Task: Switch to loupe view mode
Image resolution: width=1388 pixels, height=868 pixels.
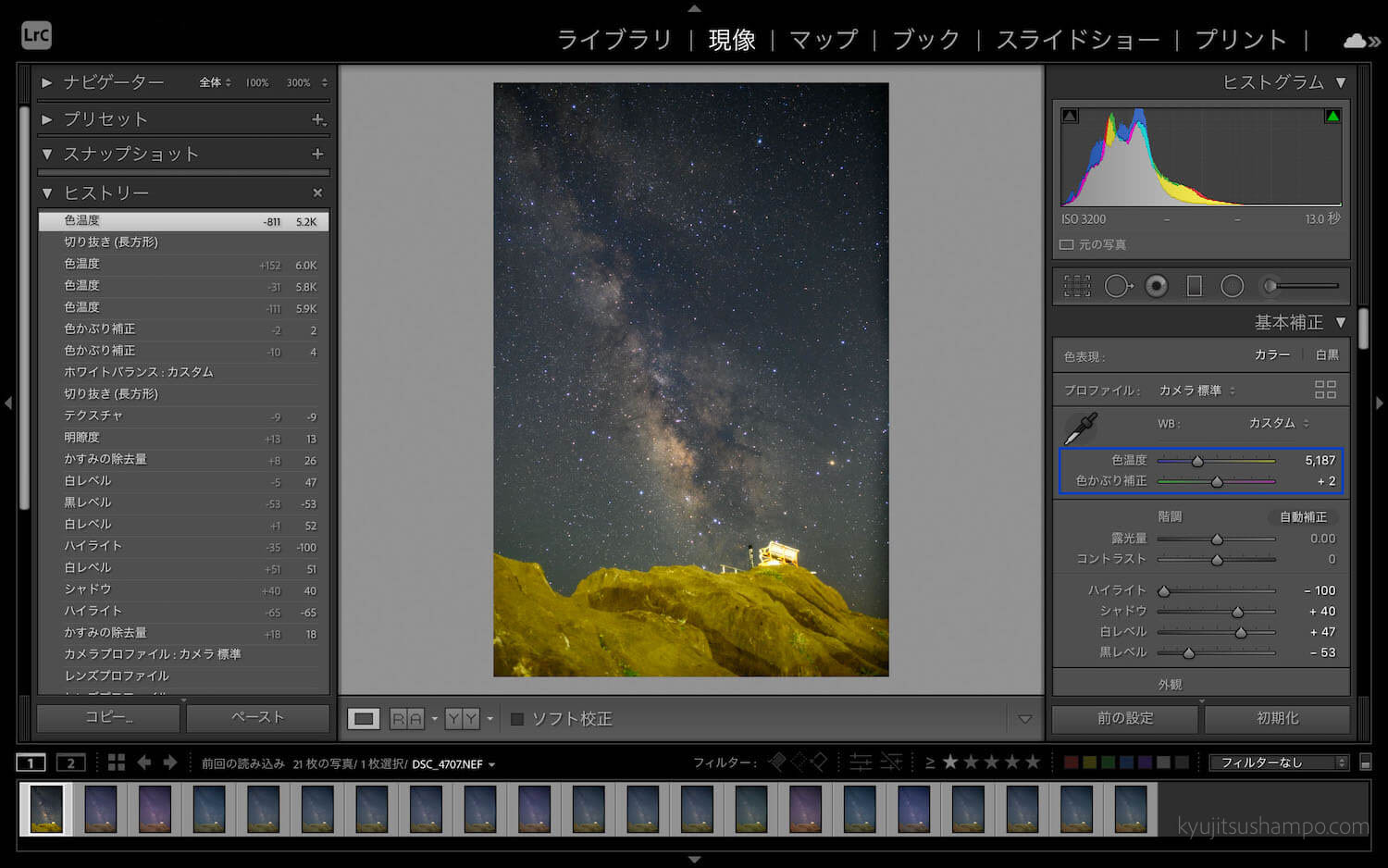Action: click(364, 719)
